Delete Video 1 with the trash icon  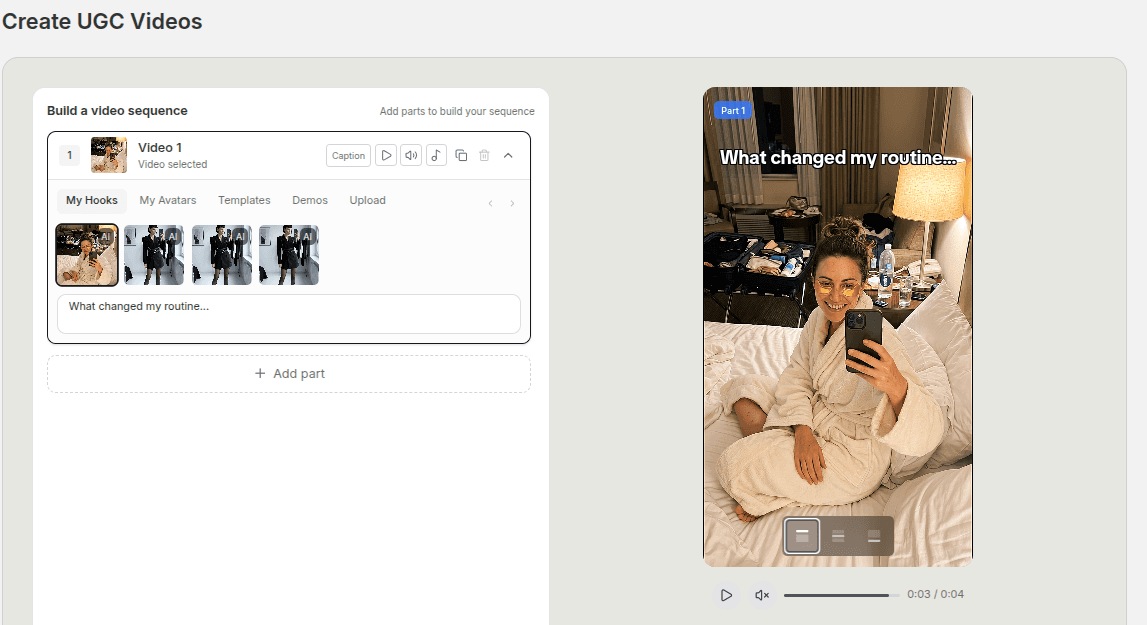coord(484,155)
